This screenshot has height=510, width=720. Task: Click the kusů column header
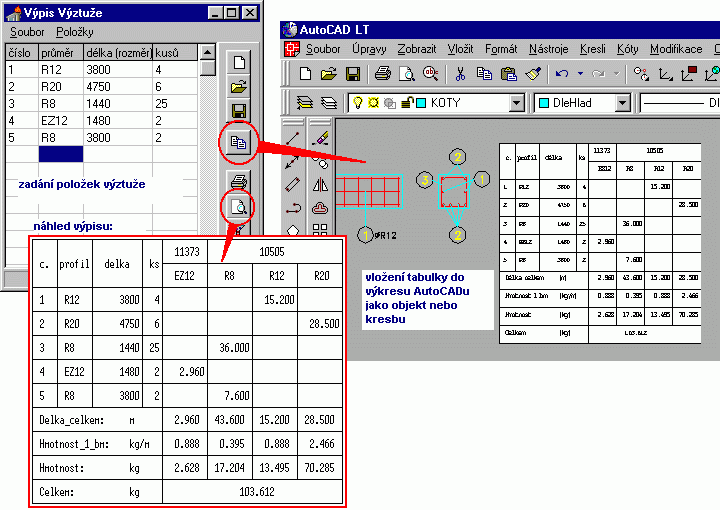point(175,53)
